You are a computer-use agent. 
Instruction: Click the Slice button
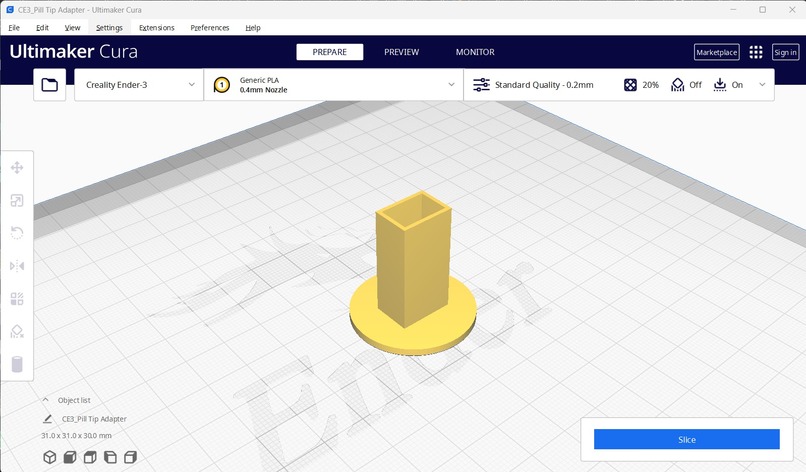tap(687, 440)
